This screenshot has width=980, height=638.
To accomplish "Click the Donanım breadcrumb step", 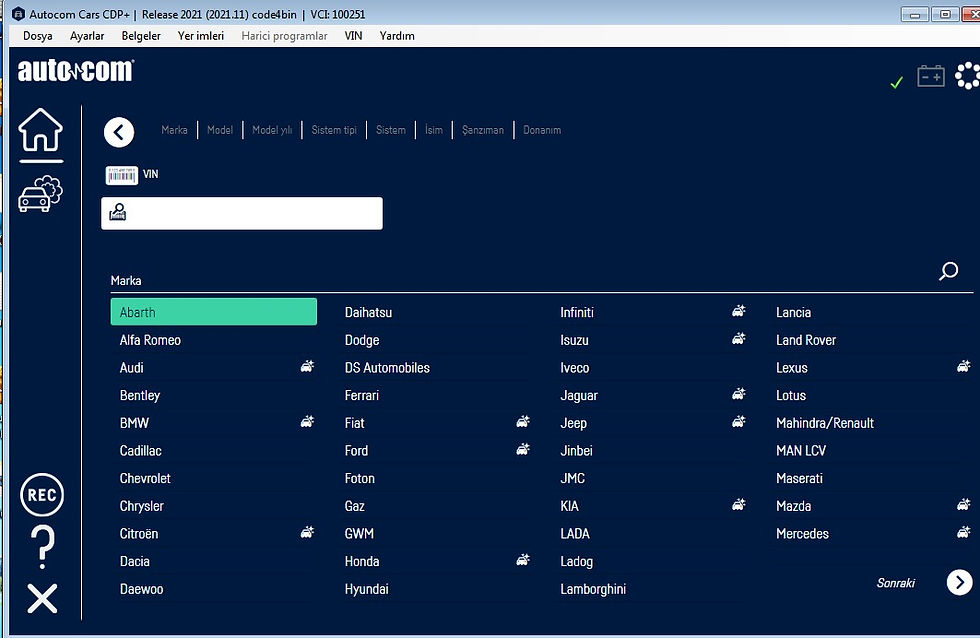I will click(x=542, y=130).
